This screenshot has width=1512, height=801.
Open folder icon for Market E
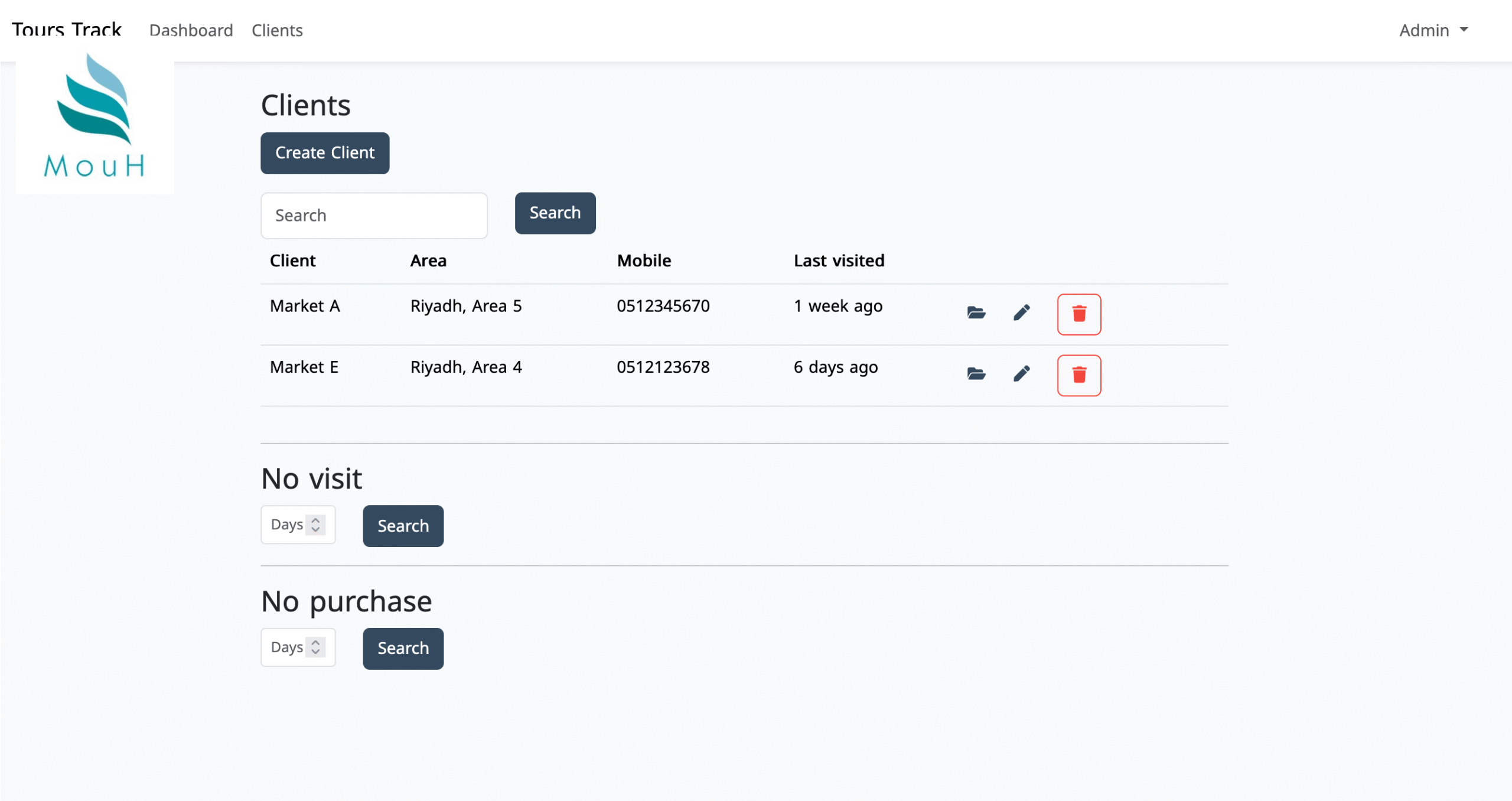pos(976,373)
